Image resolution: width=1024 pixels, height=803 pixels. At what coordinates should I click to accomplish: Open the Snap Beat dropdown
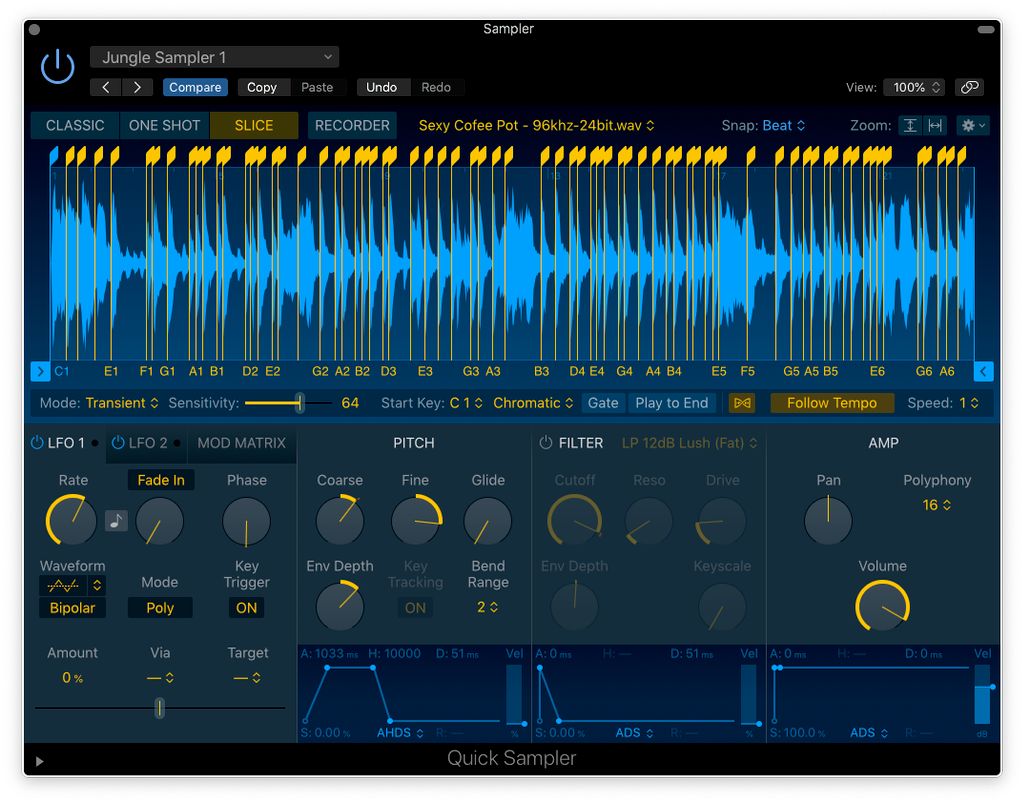coord(784,125)
